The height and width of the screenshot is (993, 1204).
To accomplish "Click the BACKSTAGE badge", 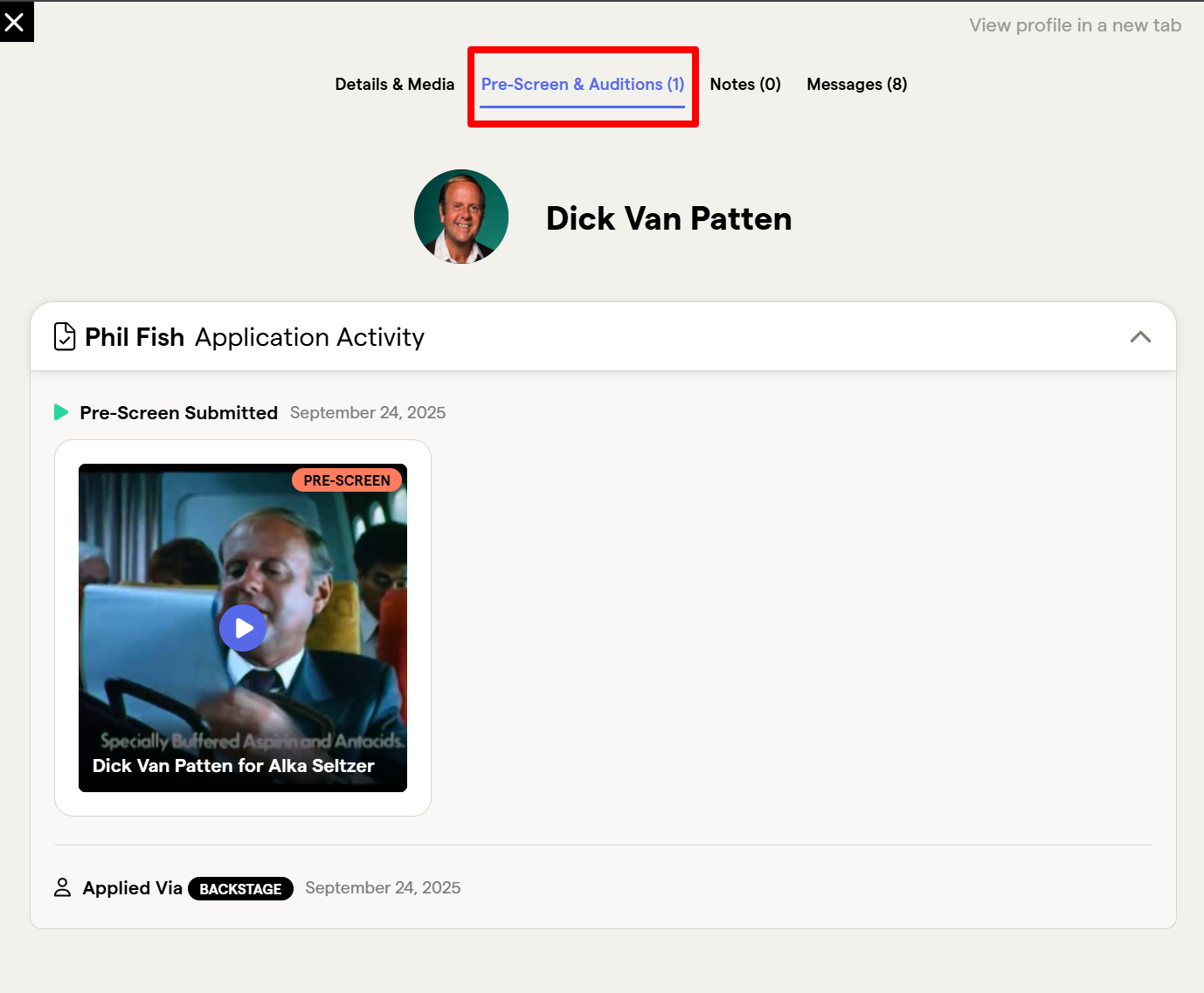I will [240, 889].
